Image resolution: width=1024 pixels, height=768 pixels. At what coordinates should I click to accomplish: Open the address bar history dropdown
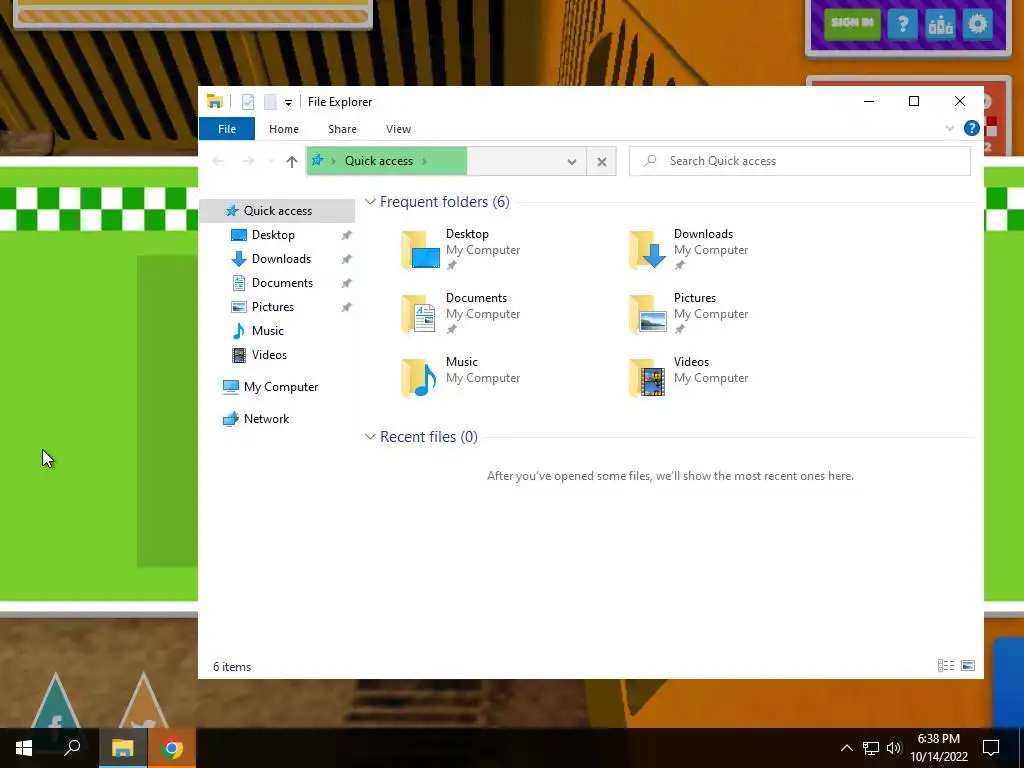[x=571, y=161]
